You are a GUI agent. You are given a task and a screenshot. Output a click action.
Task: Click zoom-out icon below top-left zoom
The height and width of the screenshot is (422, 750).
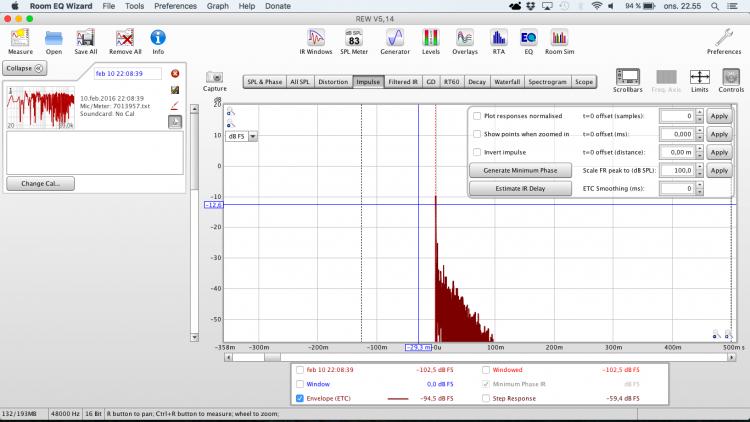coord(231,124)
